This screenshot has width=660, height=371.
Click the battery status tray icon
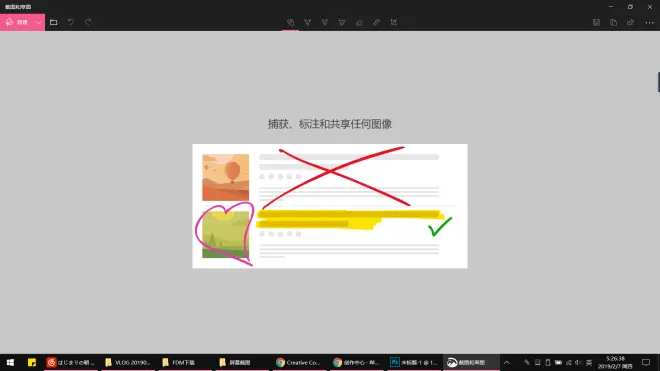coord(558,363)
